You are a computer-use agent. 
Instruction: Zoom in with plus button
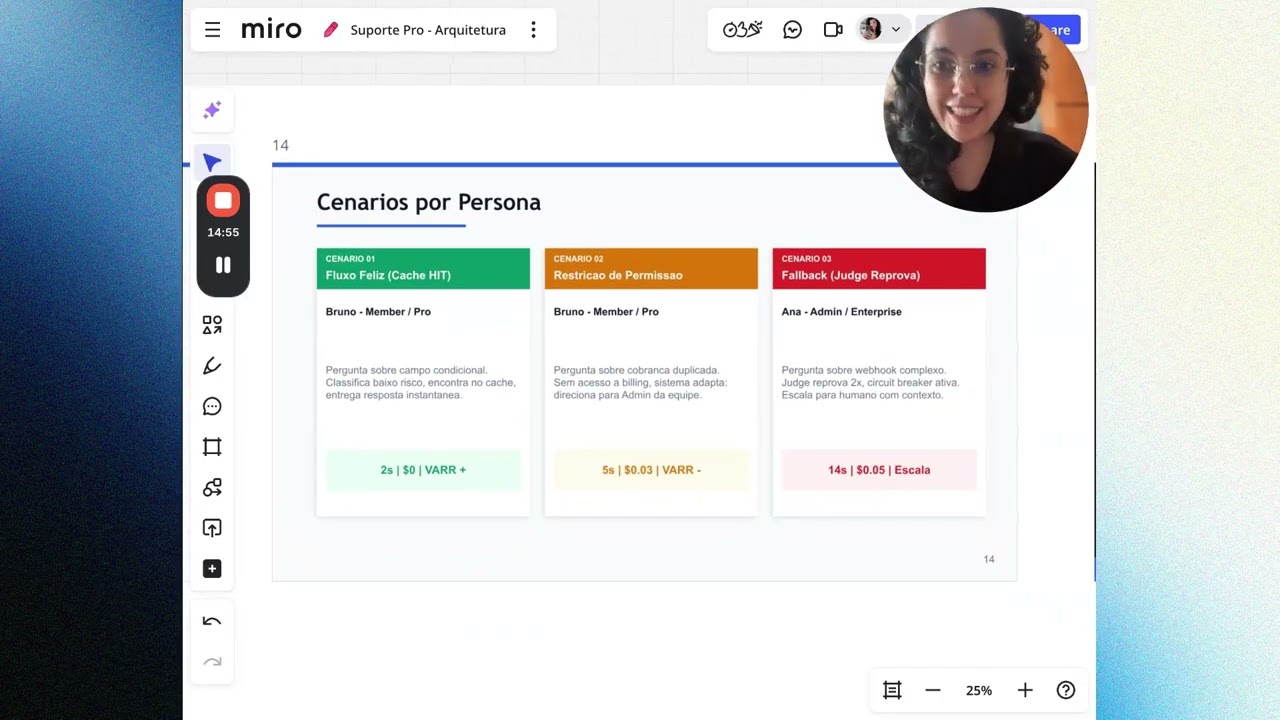click(1025, 690)
